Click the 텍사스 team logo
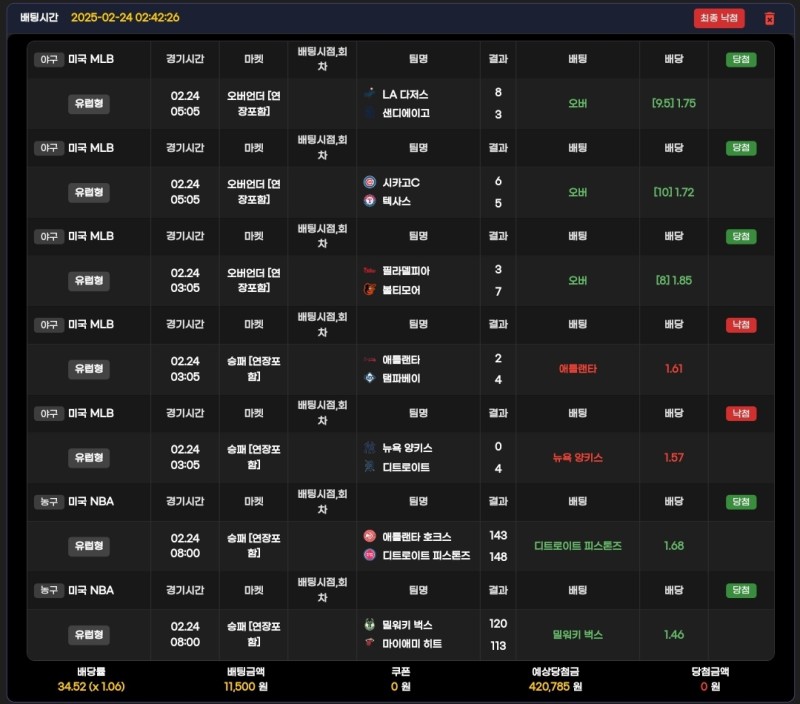 (370, 201)
